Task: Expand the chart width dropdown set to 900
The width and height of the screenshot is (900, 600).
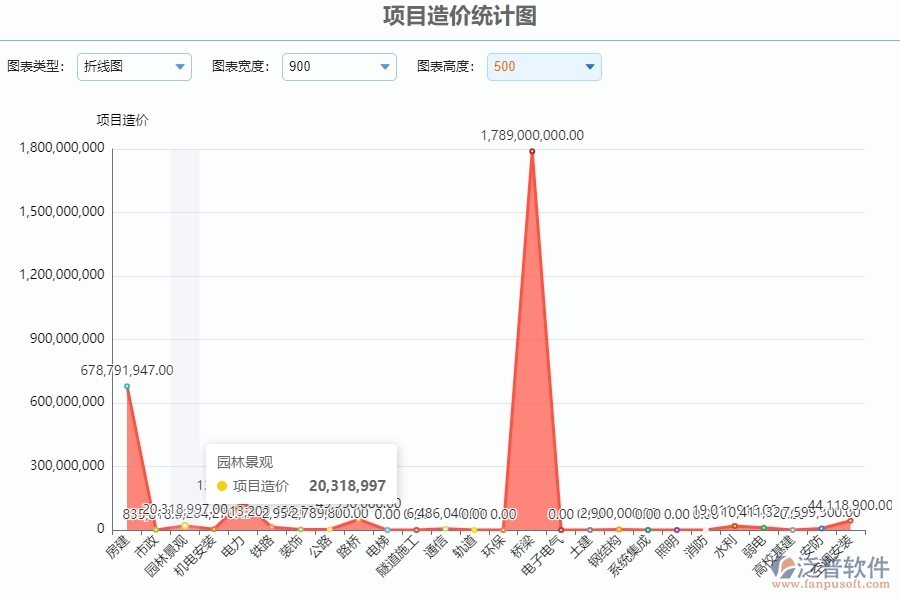Action: (x=338, y=66)
